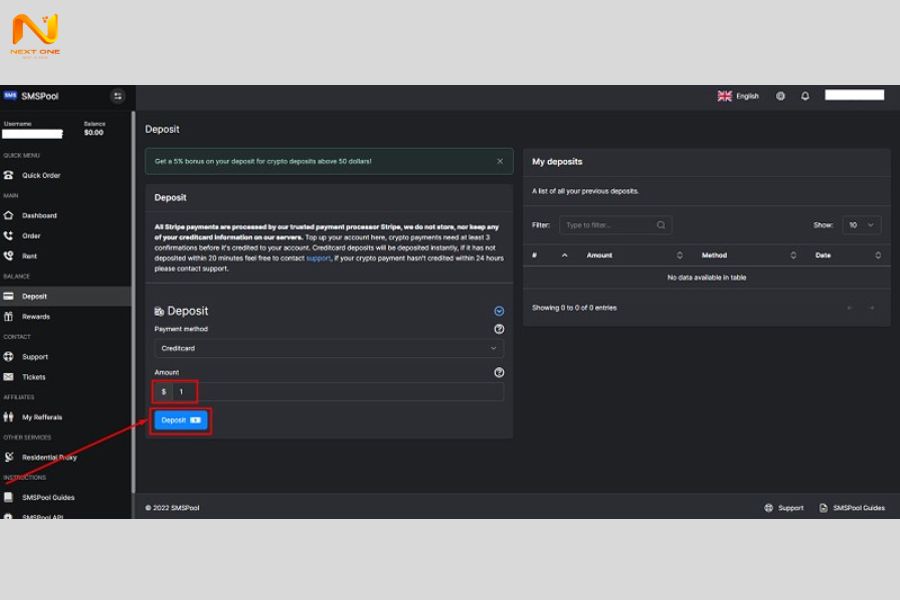900x600 pixels.
Task: Open the English language selector
Action: 738,96
